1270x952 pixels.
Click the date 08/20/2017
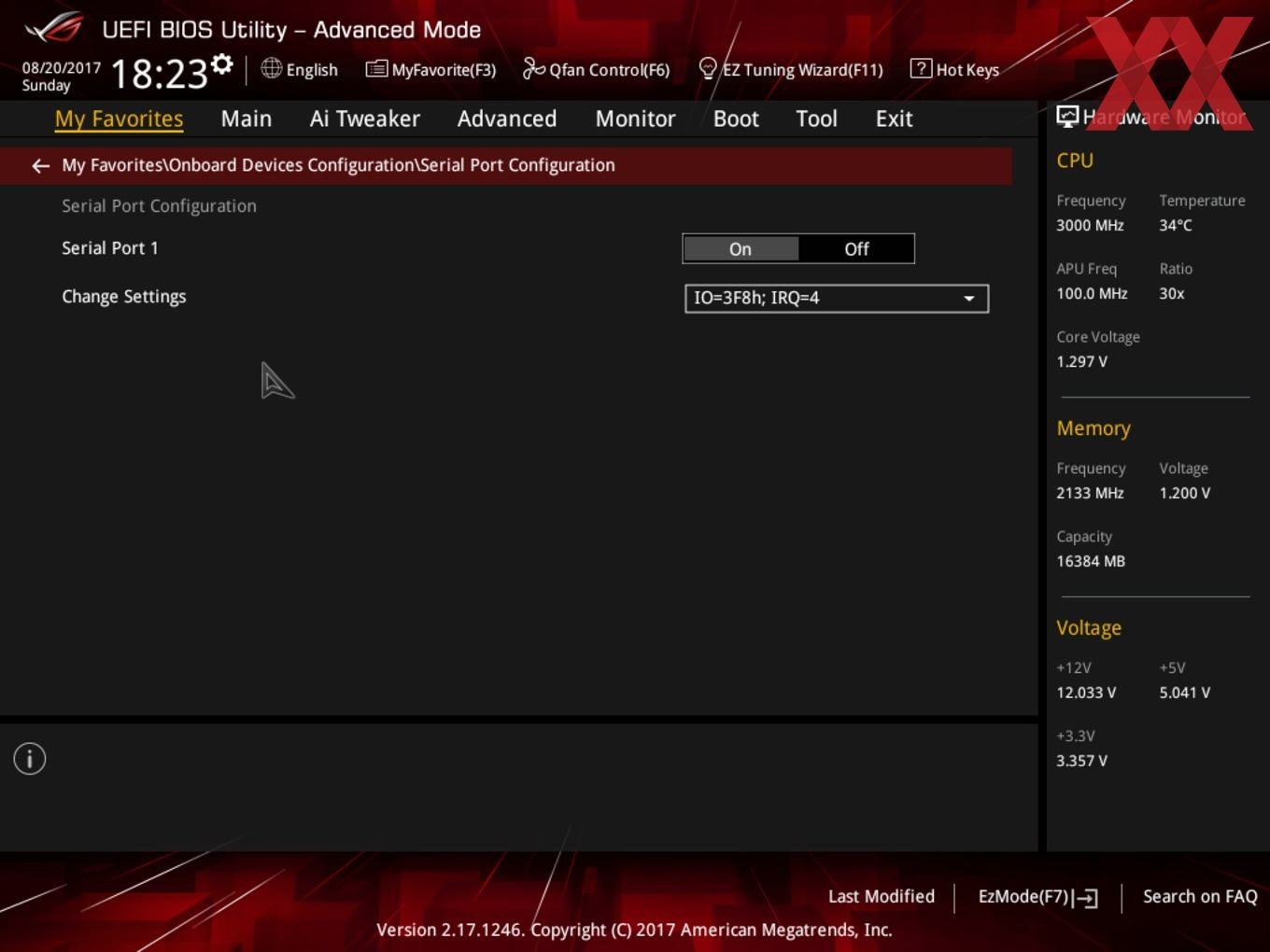(62, 68)
